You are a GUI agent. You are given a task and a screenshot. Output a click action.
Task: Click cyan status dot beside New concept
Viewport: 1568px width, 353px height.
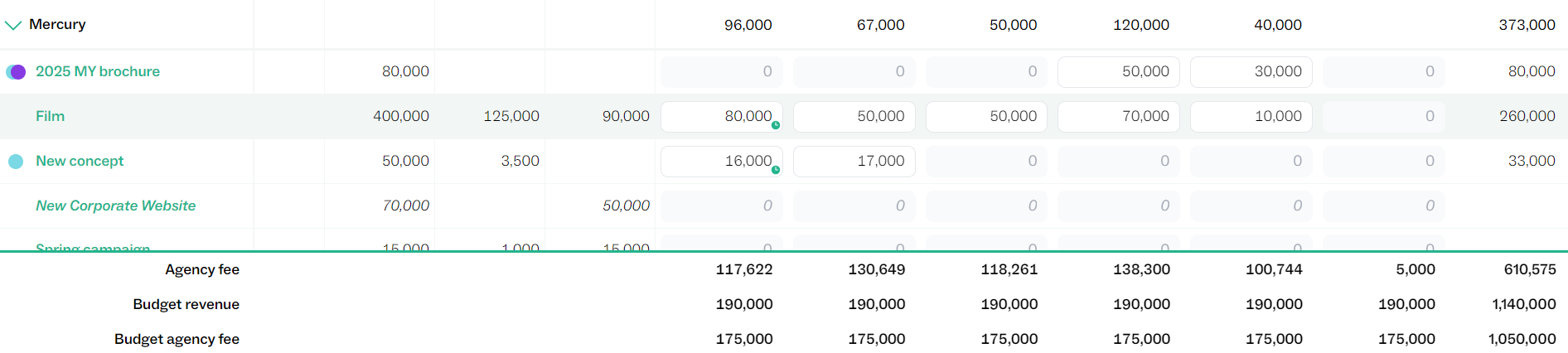16,162
